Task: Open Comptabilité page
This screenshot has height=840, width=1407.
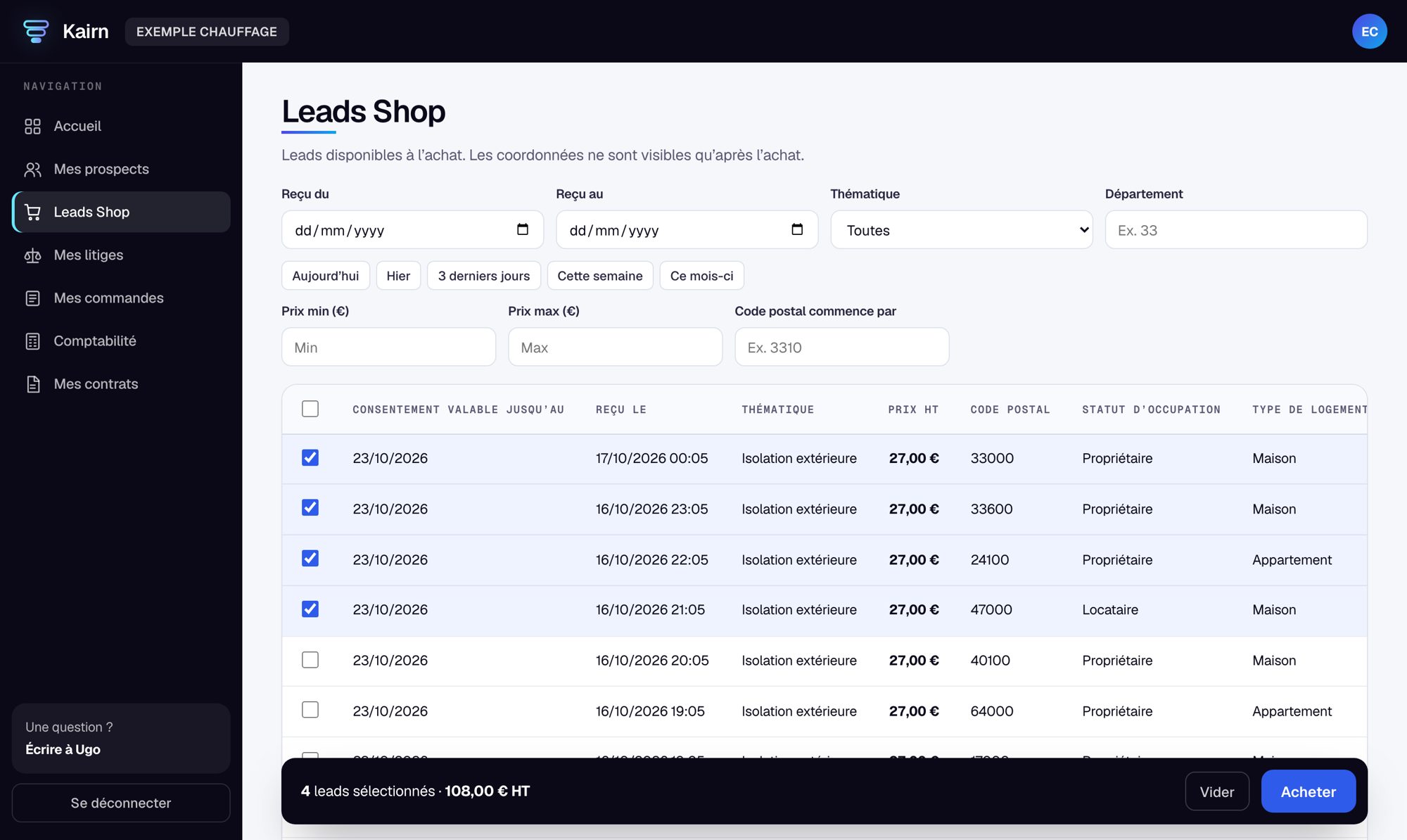Action: tap(121, 341)
